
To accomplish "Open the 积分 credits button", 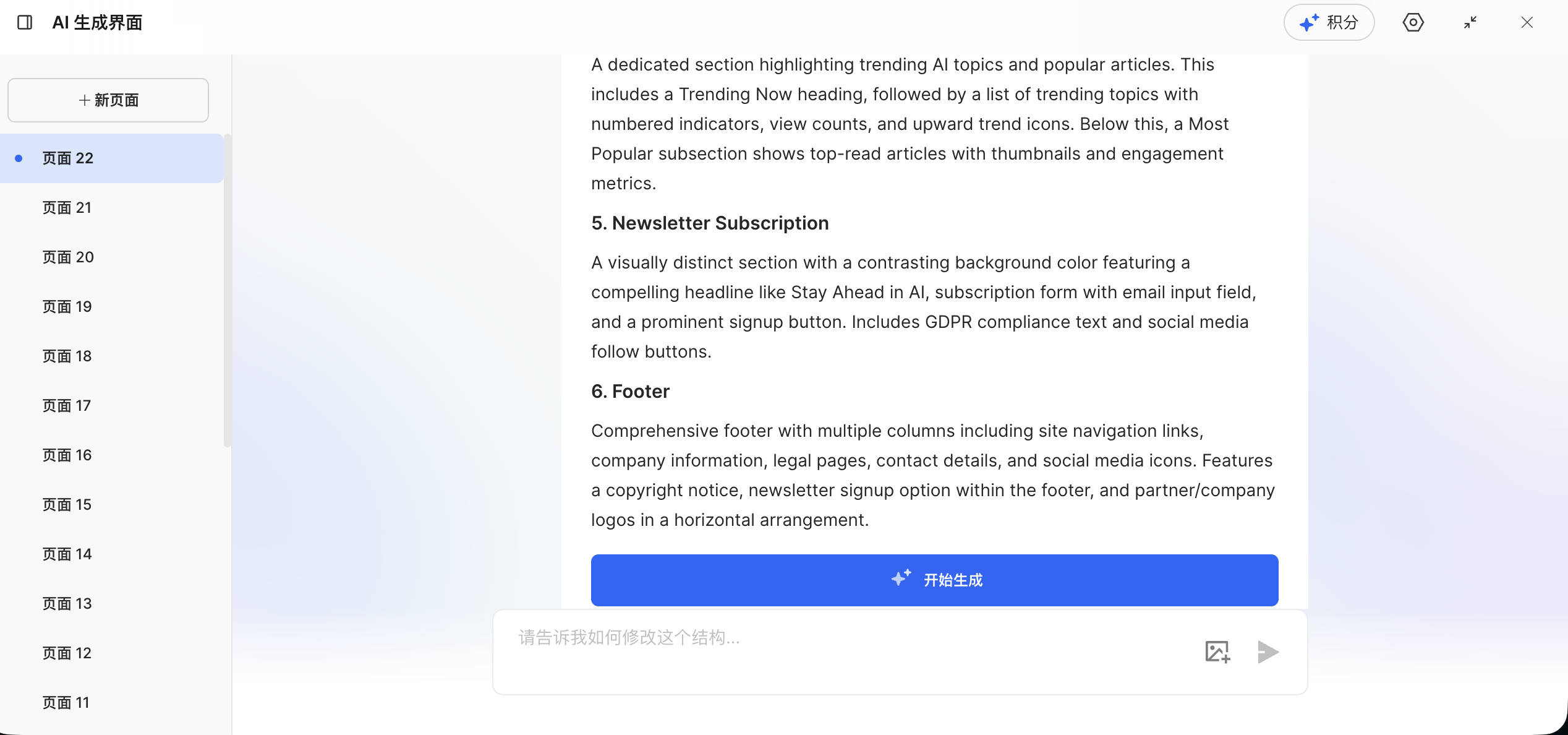I will [x=1329, y=23].
